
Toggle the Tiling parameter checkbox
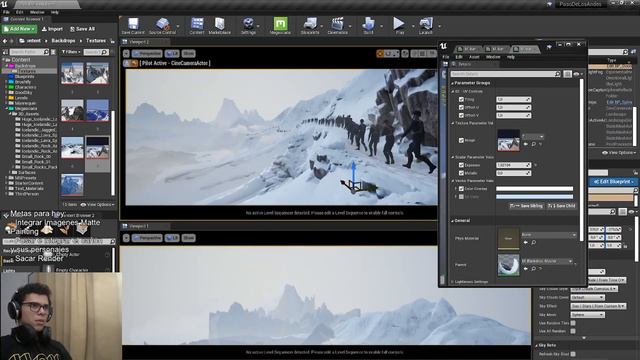(x=461, y=100)
